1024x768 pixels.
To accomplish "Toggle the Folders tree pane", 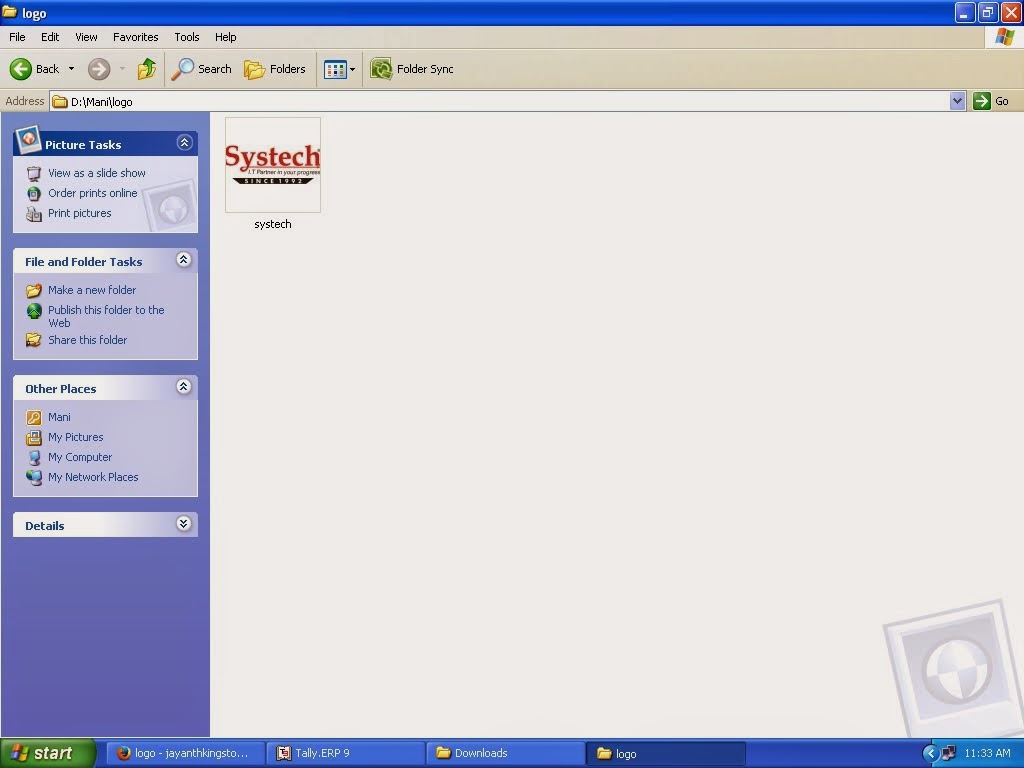I will [275, 69].
